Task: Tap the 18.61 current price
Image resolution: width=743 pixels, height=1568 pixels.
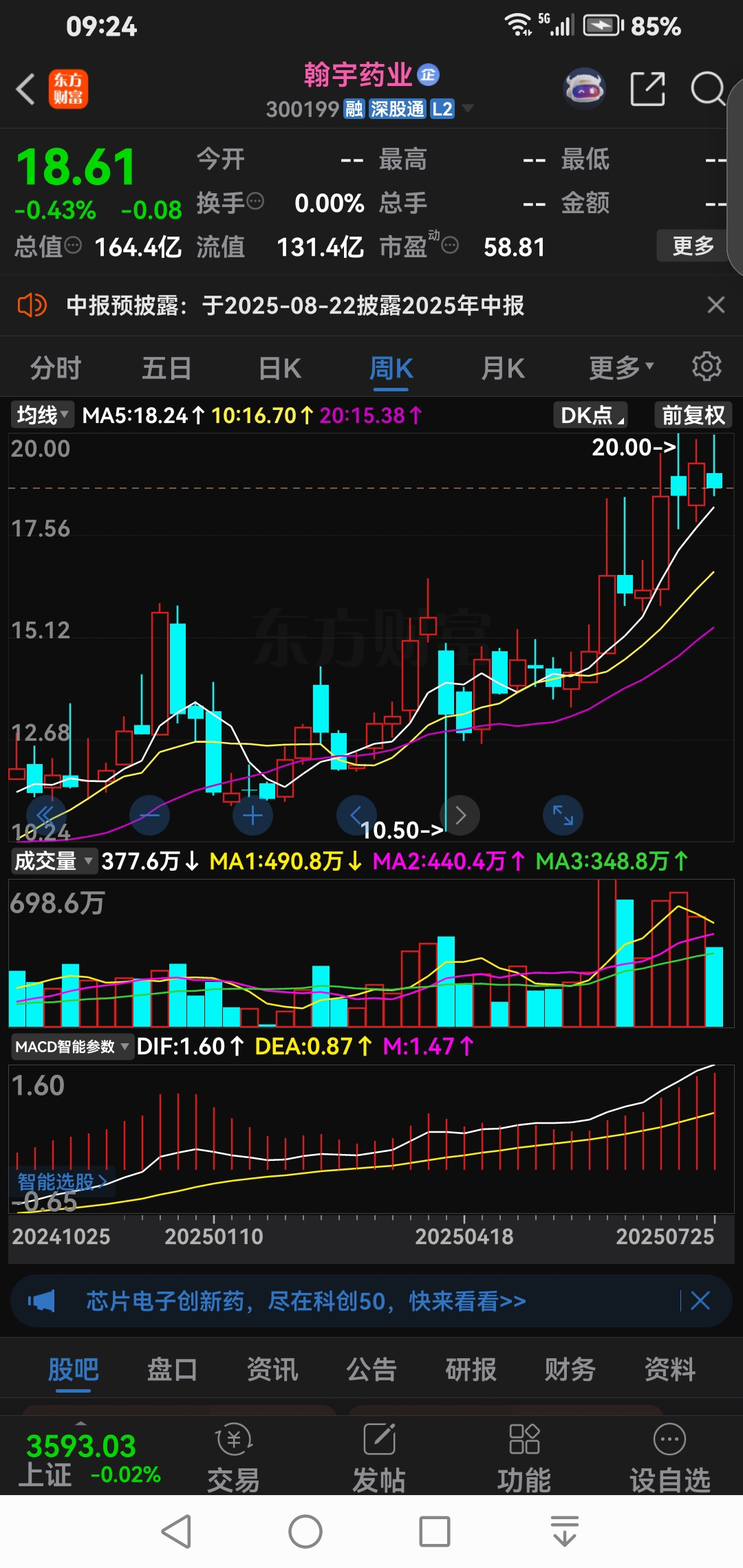Action: coord(76,167)
